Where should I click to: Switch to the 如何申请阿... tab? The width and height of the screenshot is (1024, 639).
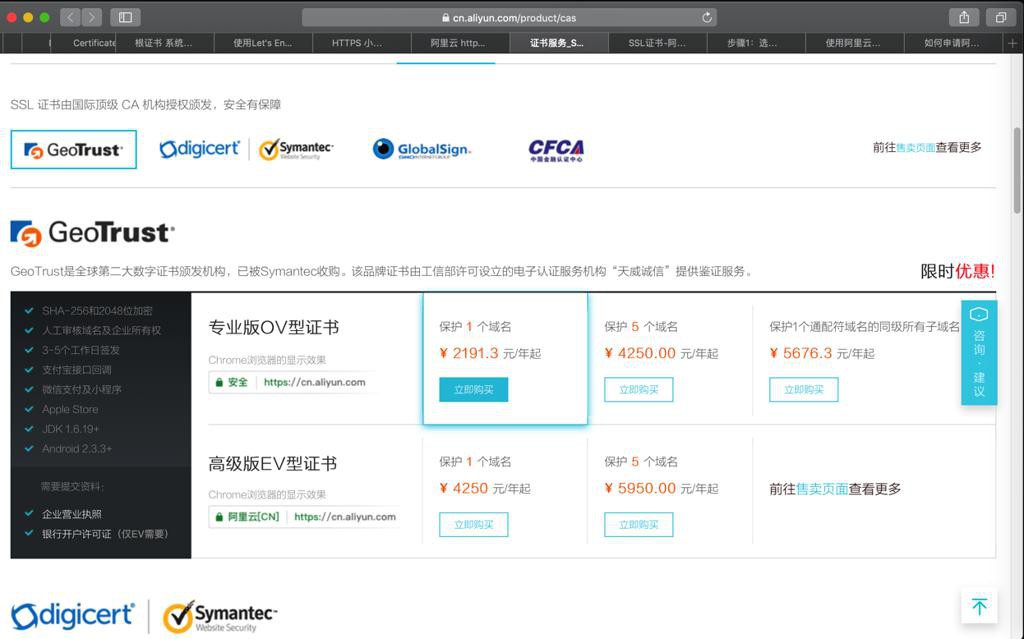953,43
